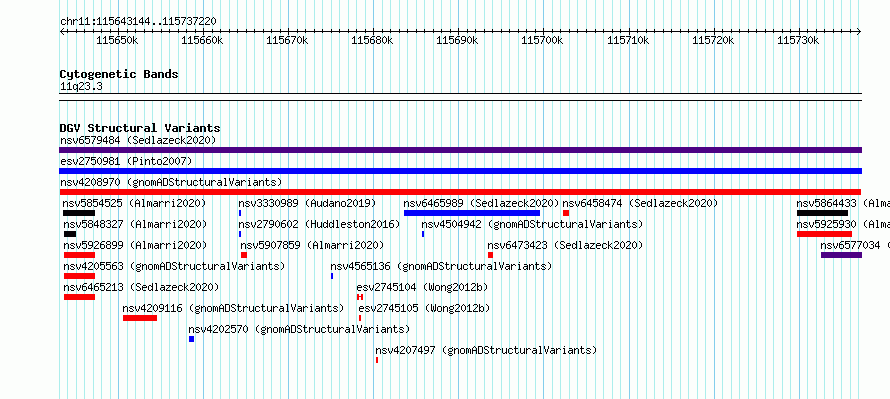This screenshot has width=890, height=399.
Task: Click the chr11:115643144..115737220 coordinate text
Action: point(138,22)
